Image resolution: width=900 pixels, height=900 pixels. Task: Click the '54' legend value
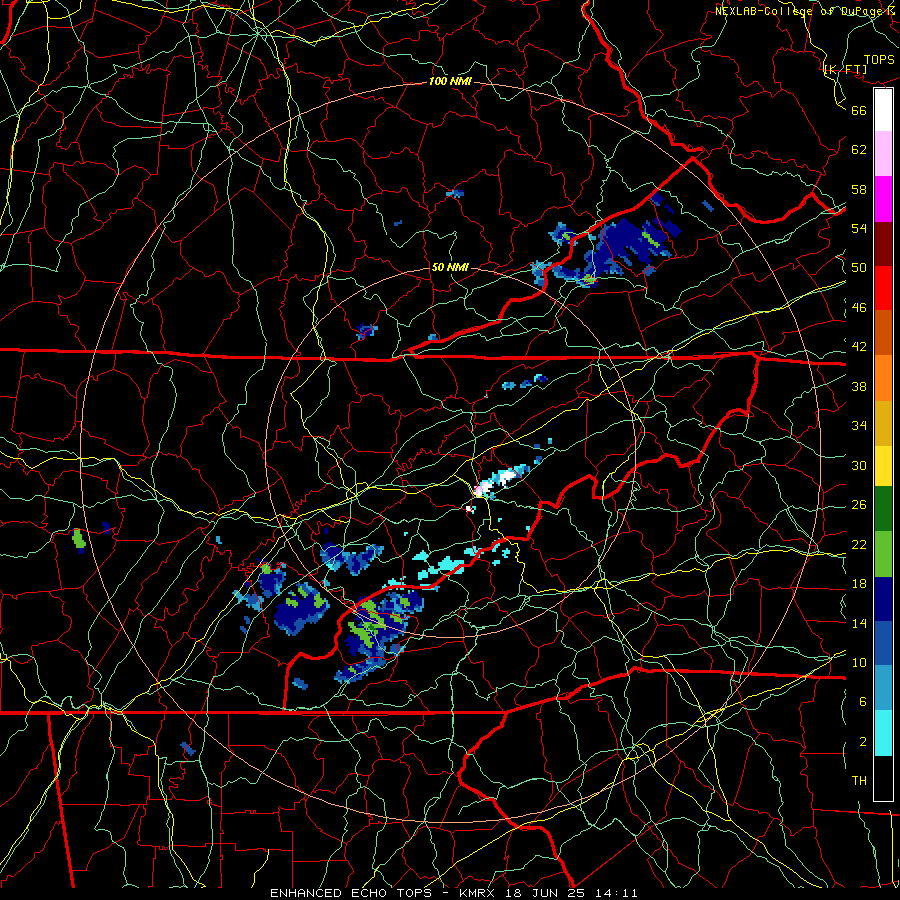[x=859, y=228]
